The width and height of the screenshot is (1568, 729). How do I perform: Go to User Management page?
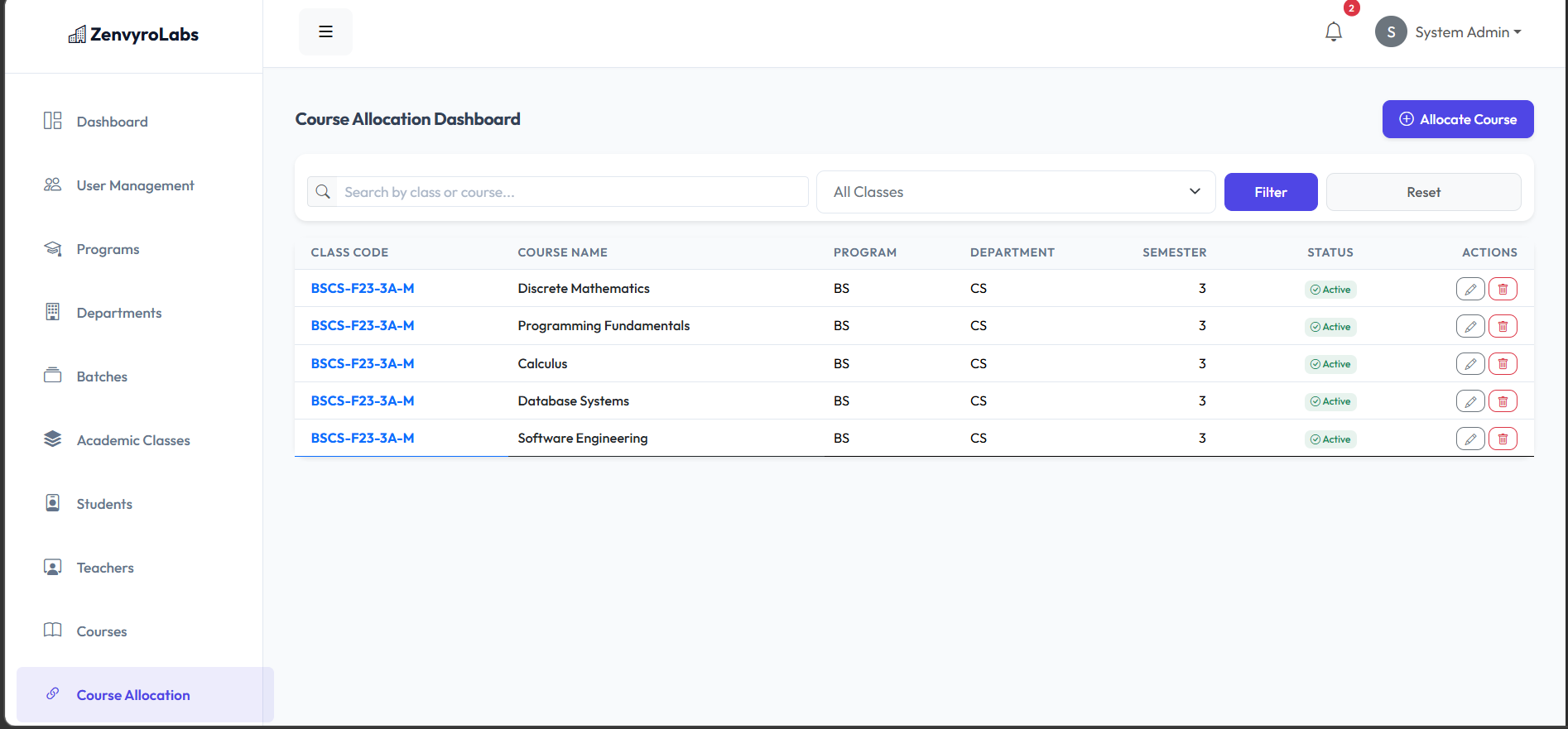(x=135, y=185)
